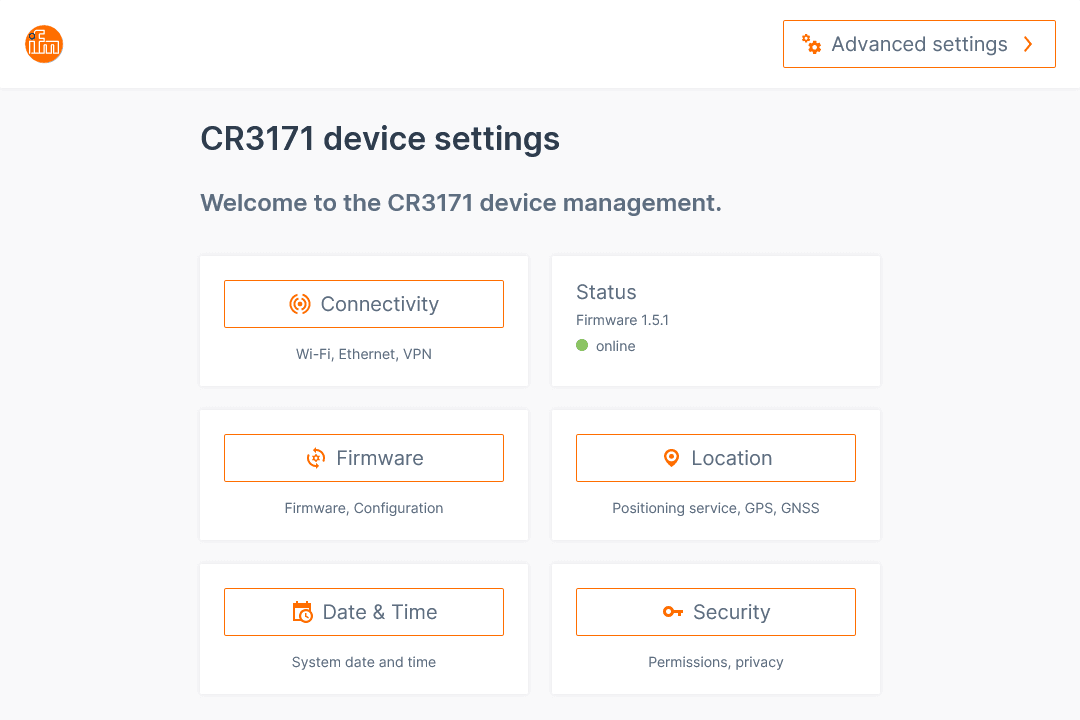
Task: Click the "CR3171 device settings" page title
Action: coord(380,138)
